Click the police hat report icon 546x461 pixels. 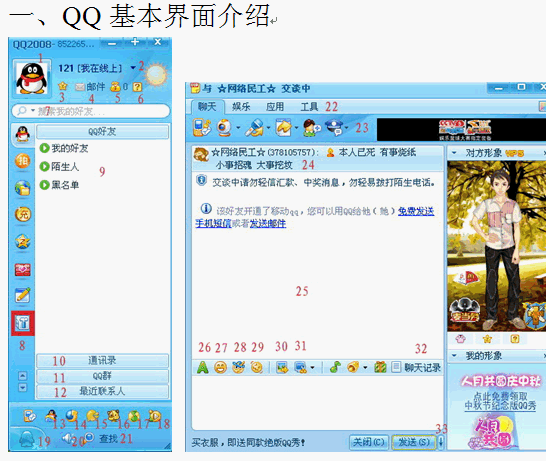tap(335, 127)
